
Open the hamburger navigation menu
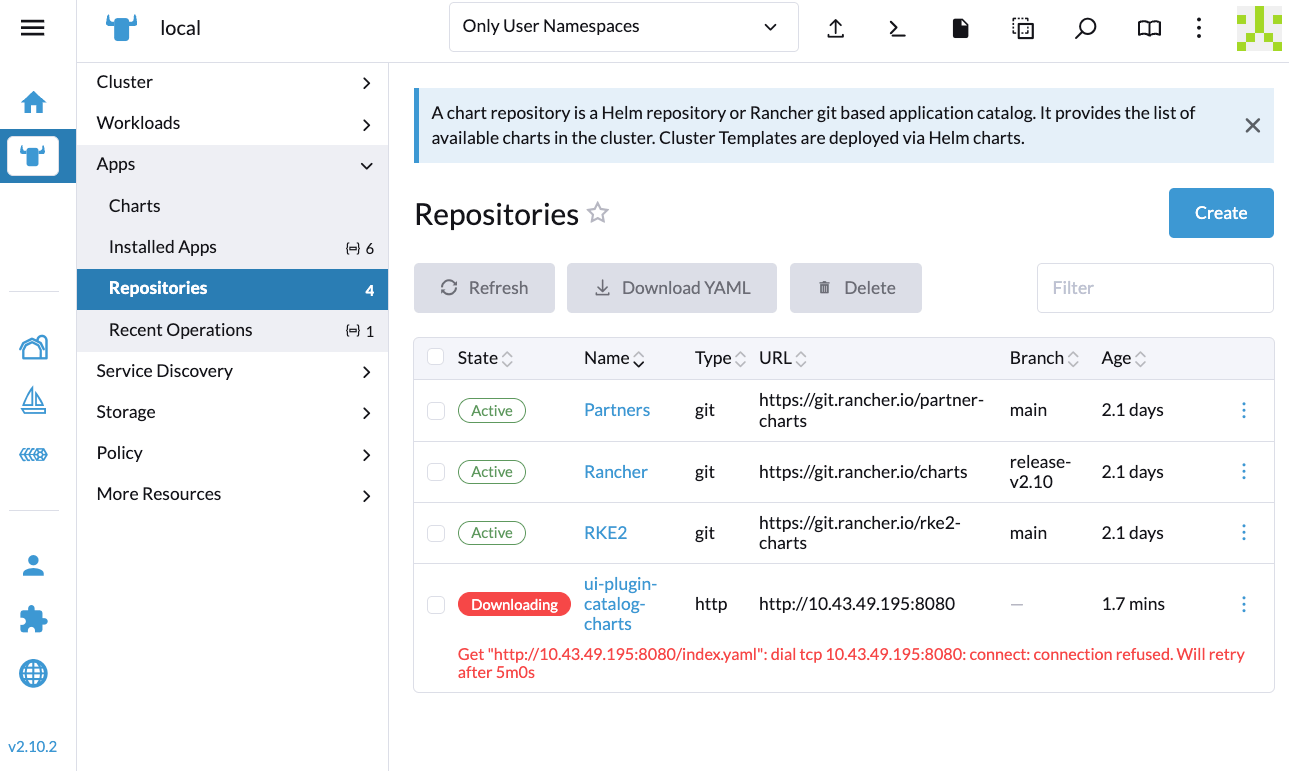(x=33, y=28)
